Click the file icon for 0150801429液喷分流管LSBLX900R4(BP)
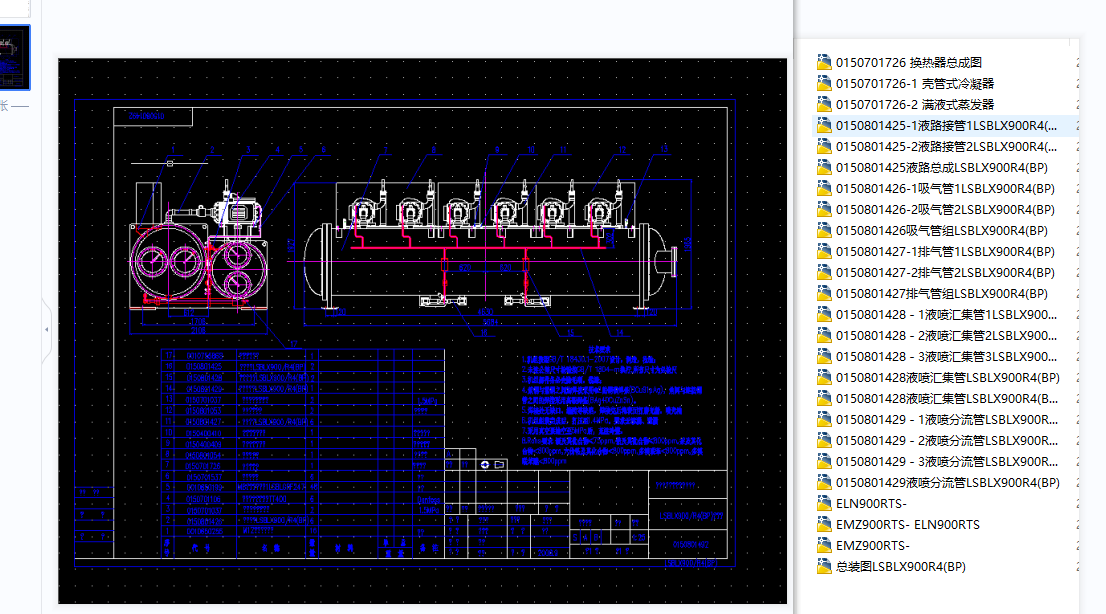Screen dimensions: 1106x614 coord(822,482)
